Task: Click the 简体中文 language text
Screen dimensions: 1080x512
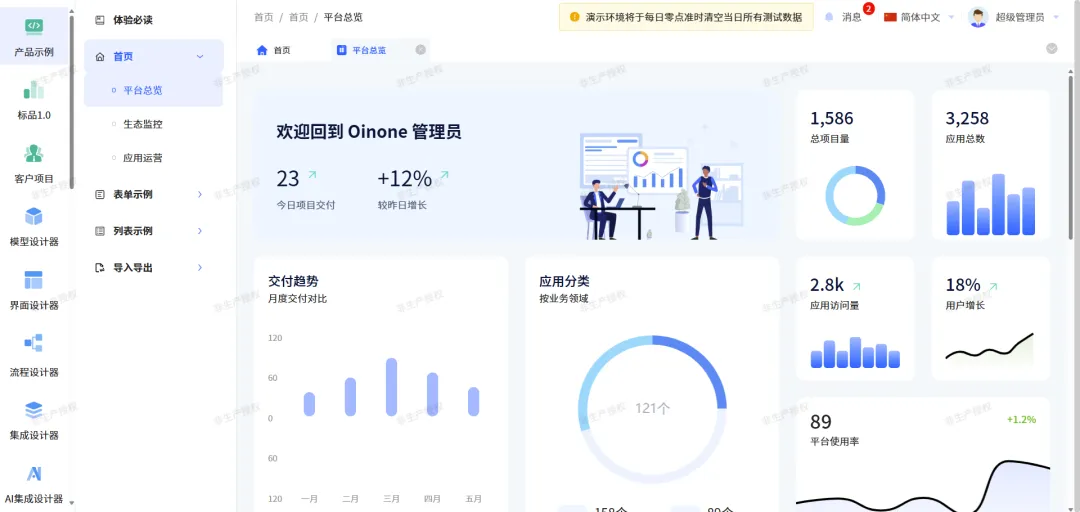Action: [x=921, y=17]
